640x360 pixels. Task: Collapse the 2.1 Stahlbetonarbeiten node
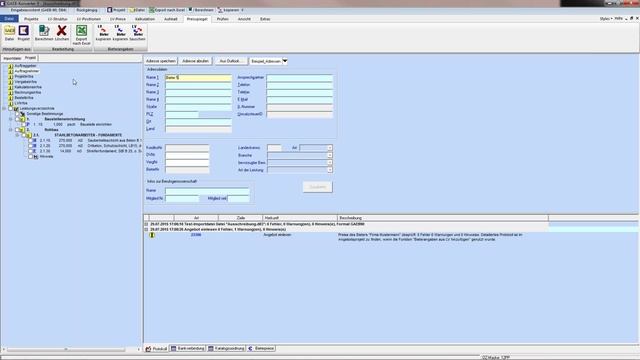pyautogui.click(x=17, y=135)
